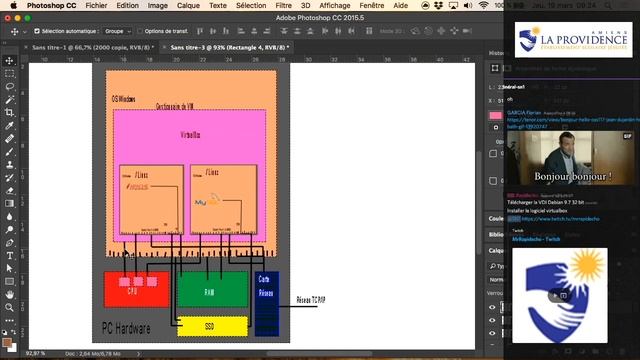The height and width of the screenshot is (360, 640).
Task: Open the Sélection menu
Action: coord(251,5)
